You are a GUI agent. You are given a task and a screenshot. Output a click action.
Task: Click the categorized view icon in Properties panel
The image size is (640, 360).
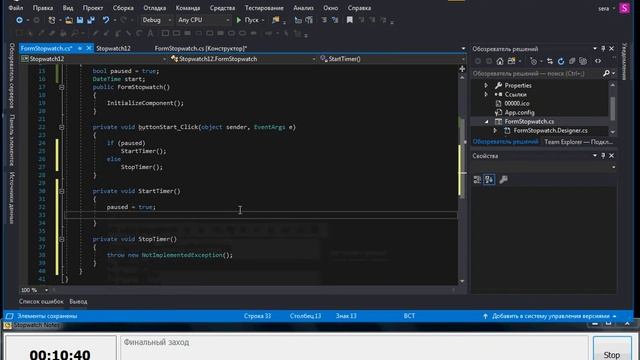[x=477, y=180]
